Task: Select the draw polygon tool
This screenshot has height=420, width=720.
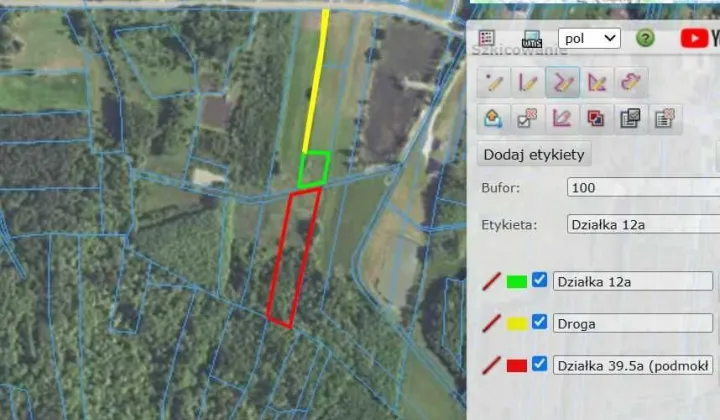Action: [x=596, y=82]
